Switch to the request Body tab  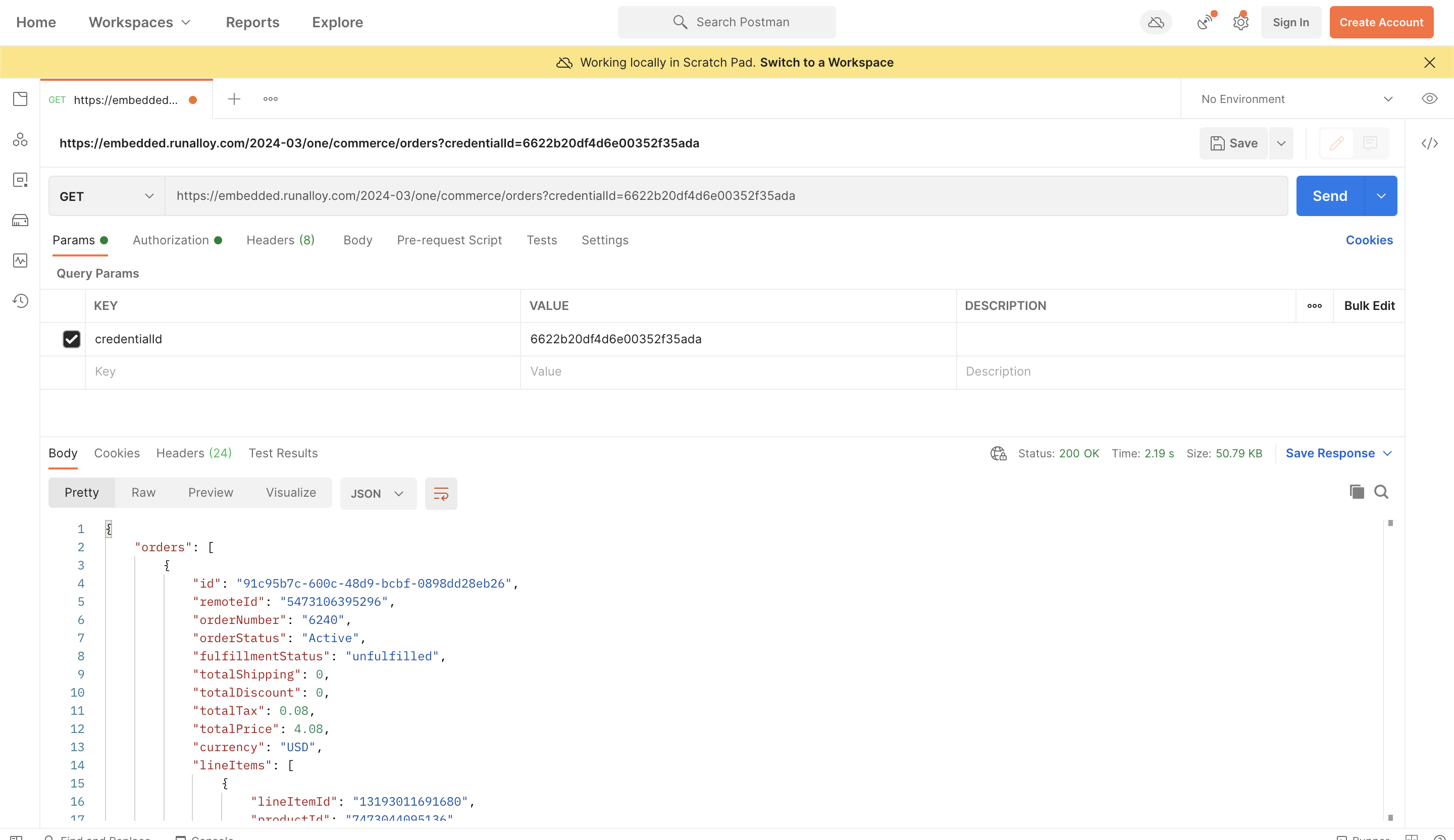coord(358,240)
